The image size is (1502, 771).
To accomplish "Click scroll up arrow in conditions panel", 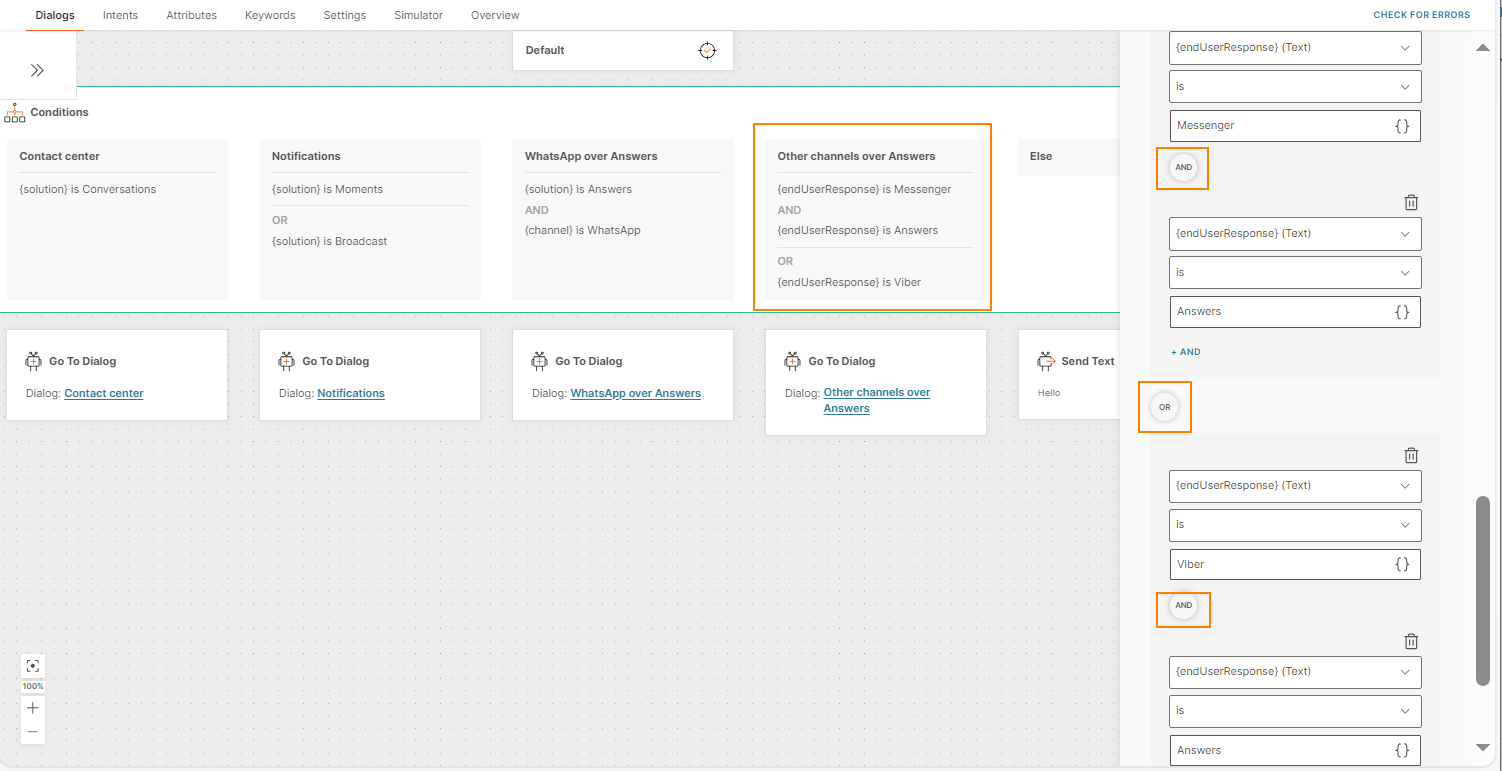I will 1483,47.
